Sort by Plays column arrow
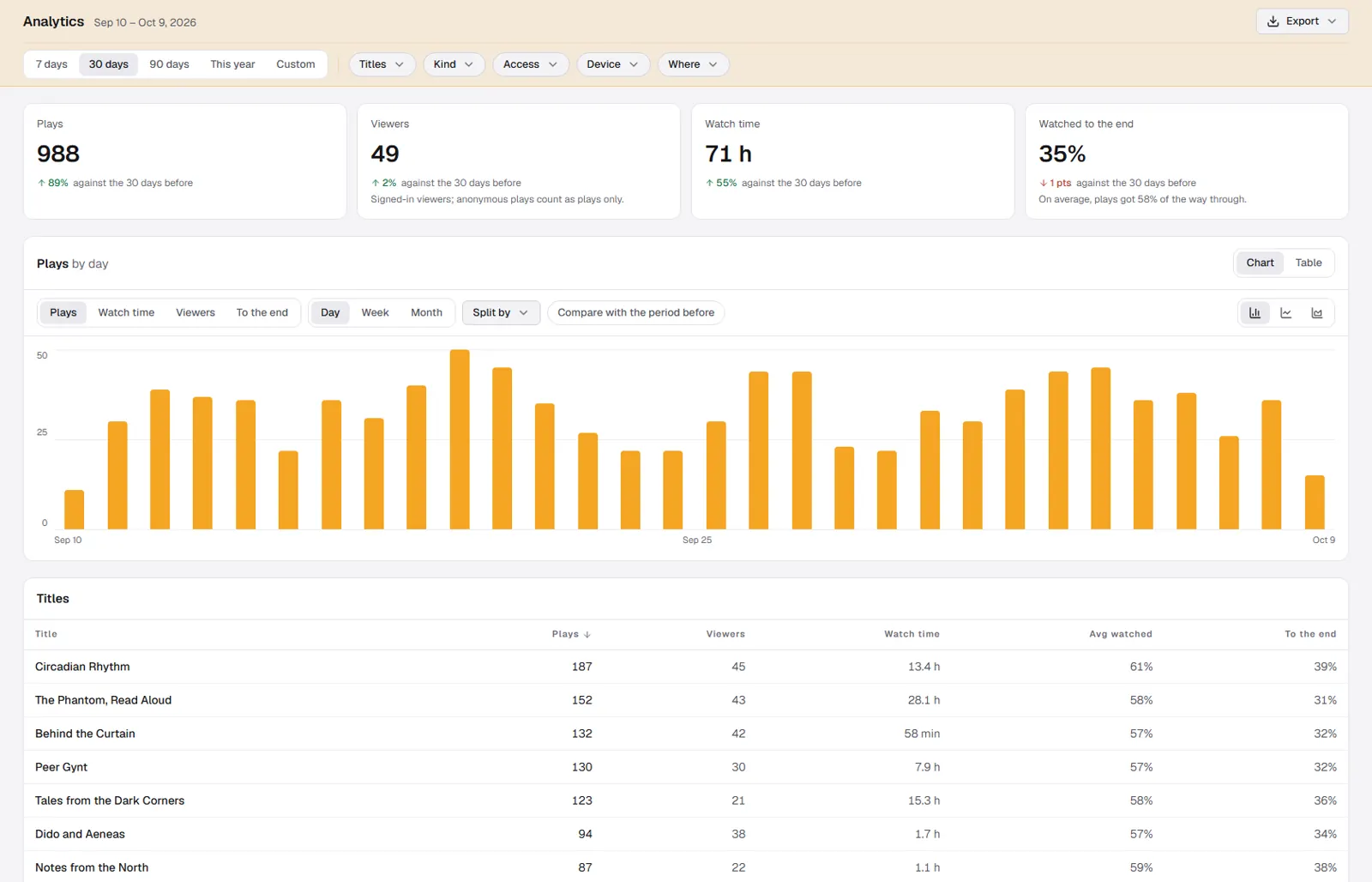This screenshot has height=882, width=1372. click(x=587, y=635)
